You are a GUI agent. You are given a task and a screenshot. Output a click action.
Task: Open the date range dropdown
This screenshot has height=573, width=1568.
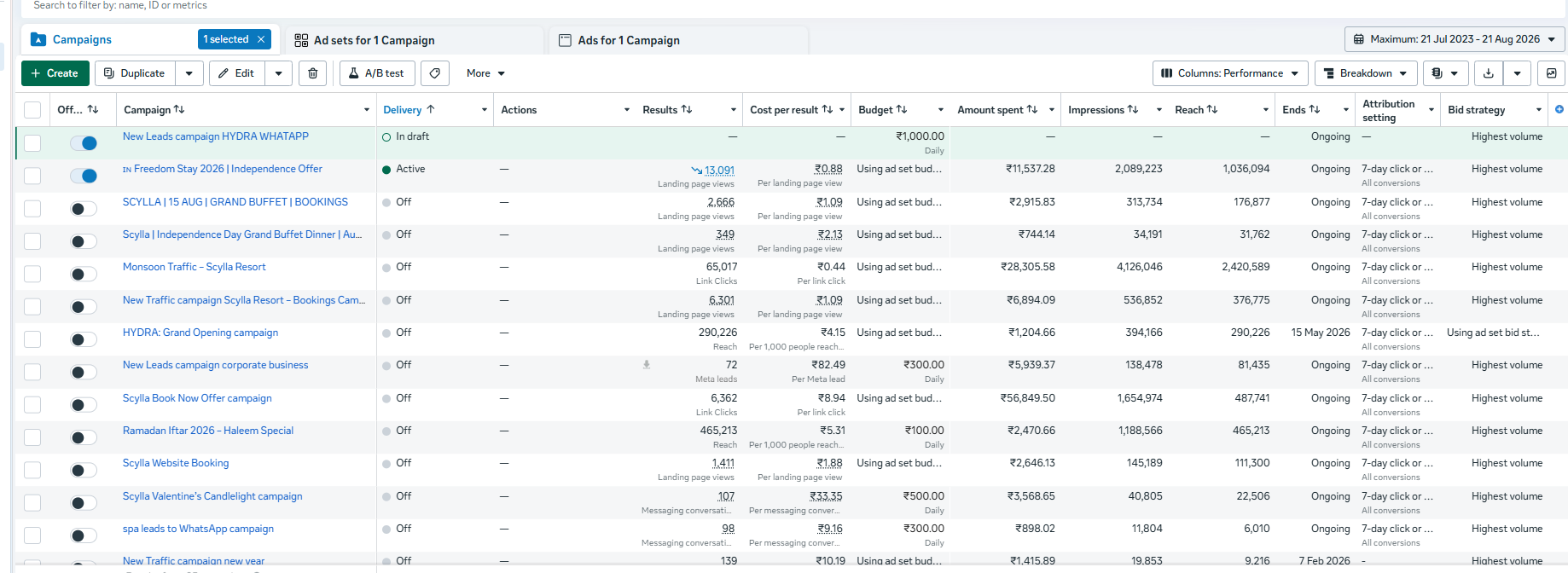point(1455,39)
